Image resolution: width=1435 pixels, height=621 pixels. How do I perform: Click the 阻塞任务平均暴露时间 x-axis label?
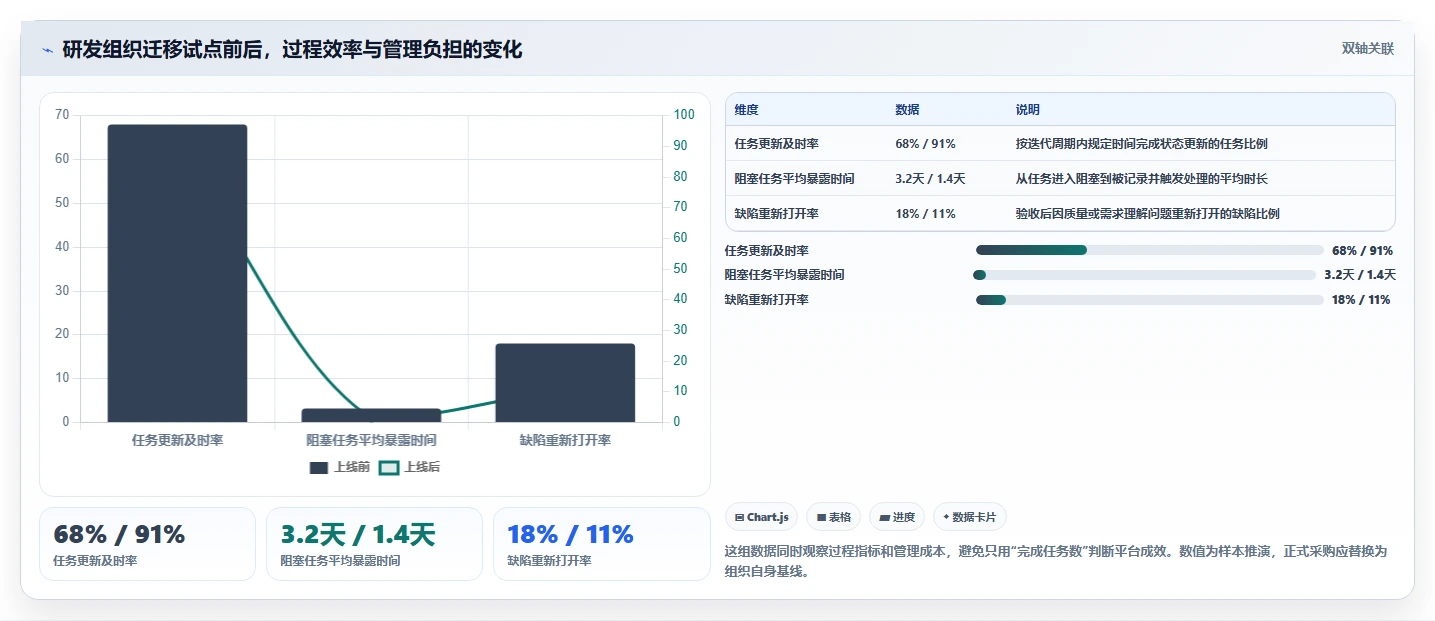coord(371,440)
